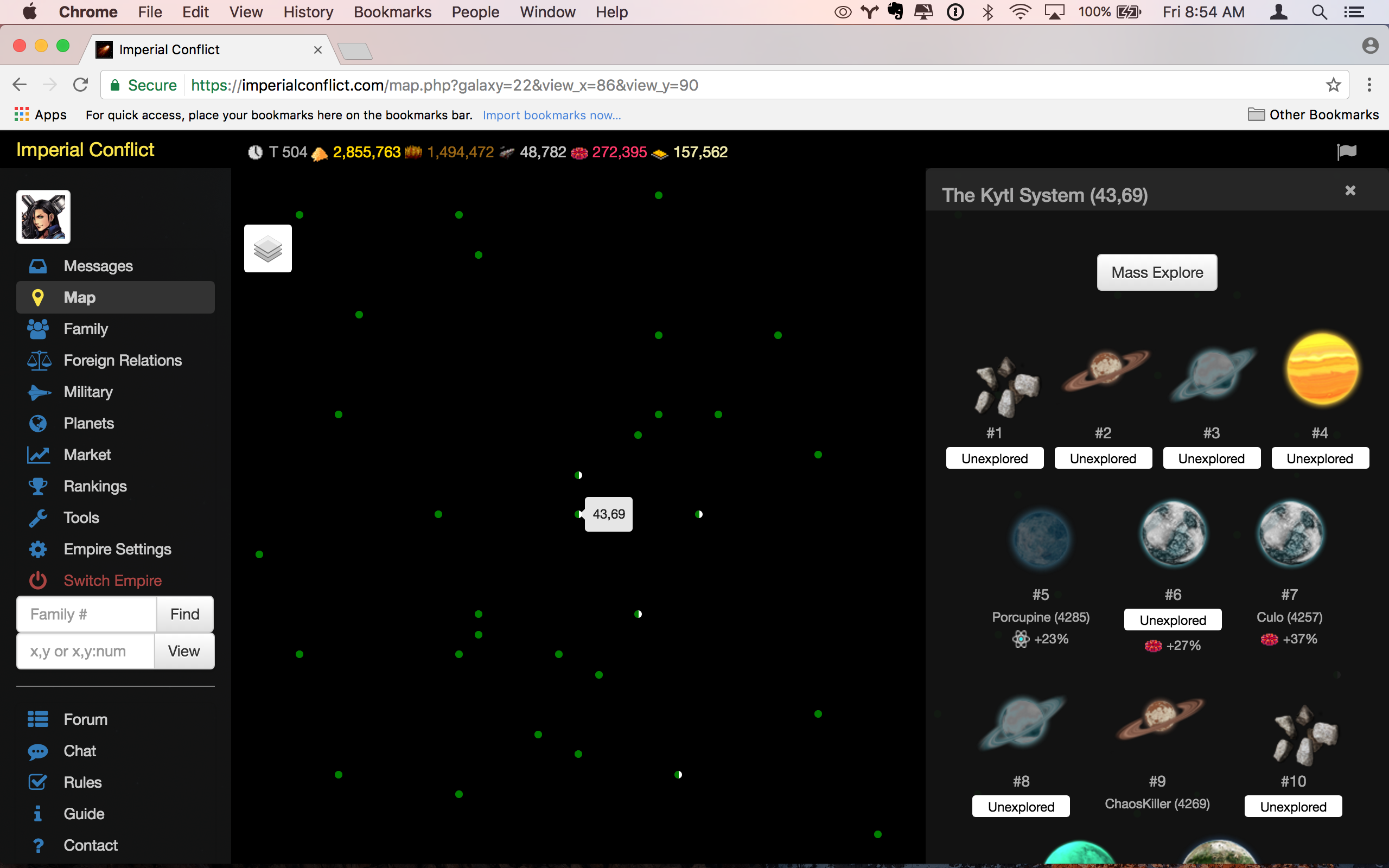Reload the page in Chrome

pos(80,85)
